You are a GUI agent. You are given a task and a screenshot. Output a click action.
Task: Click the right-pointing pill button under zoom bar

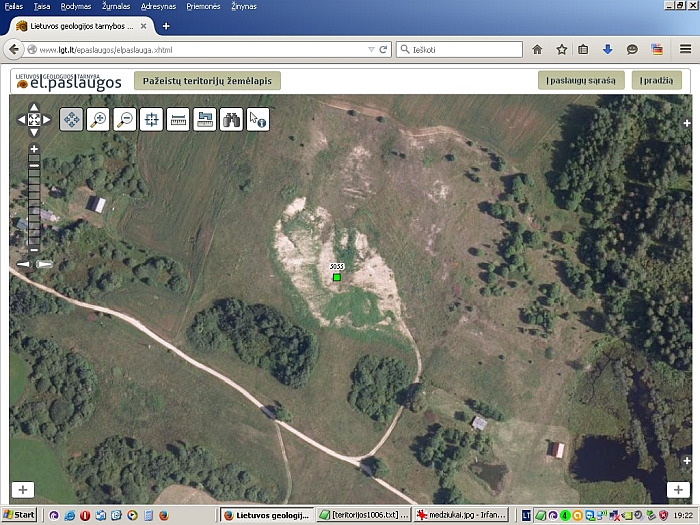[44, 264]
